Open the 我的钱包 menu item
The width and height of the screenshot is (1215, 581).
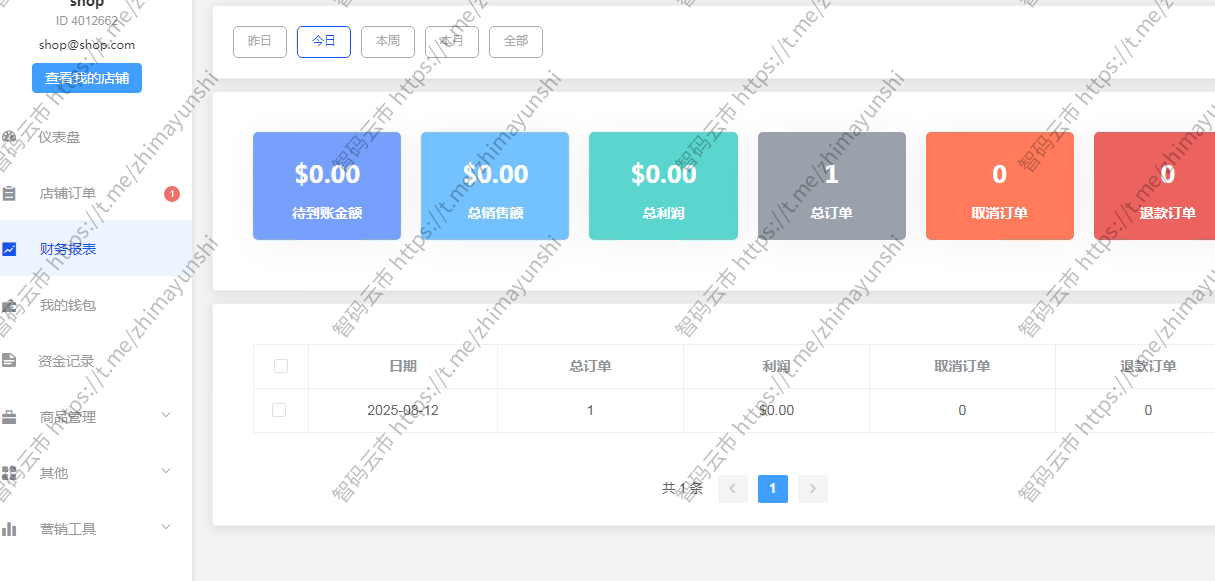click(x=96, y=305)
